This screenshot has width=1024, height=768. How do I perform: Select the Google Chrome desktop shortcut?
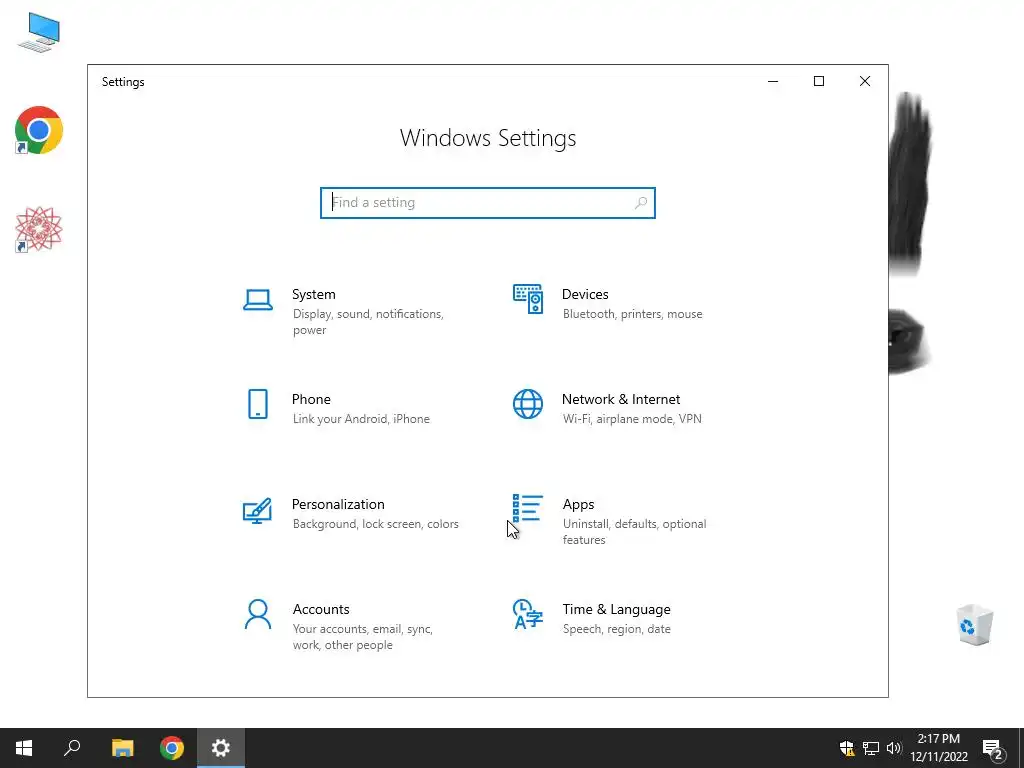pos(39,130)
